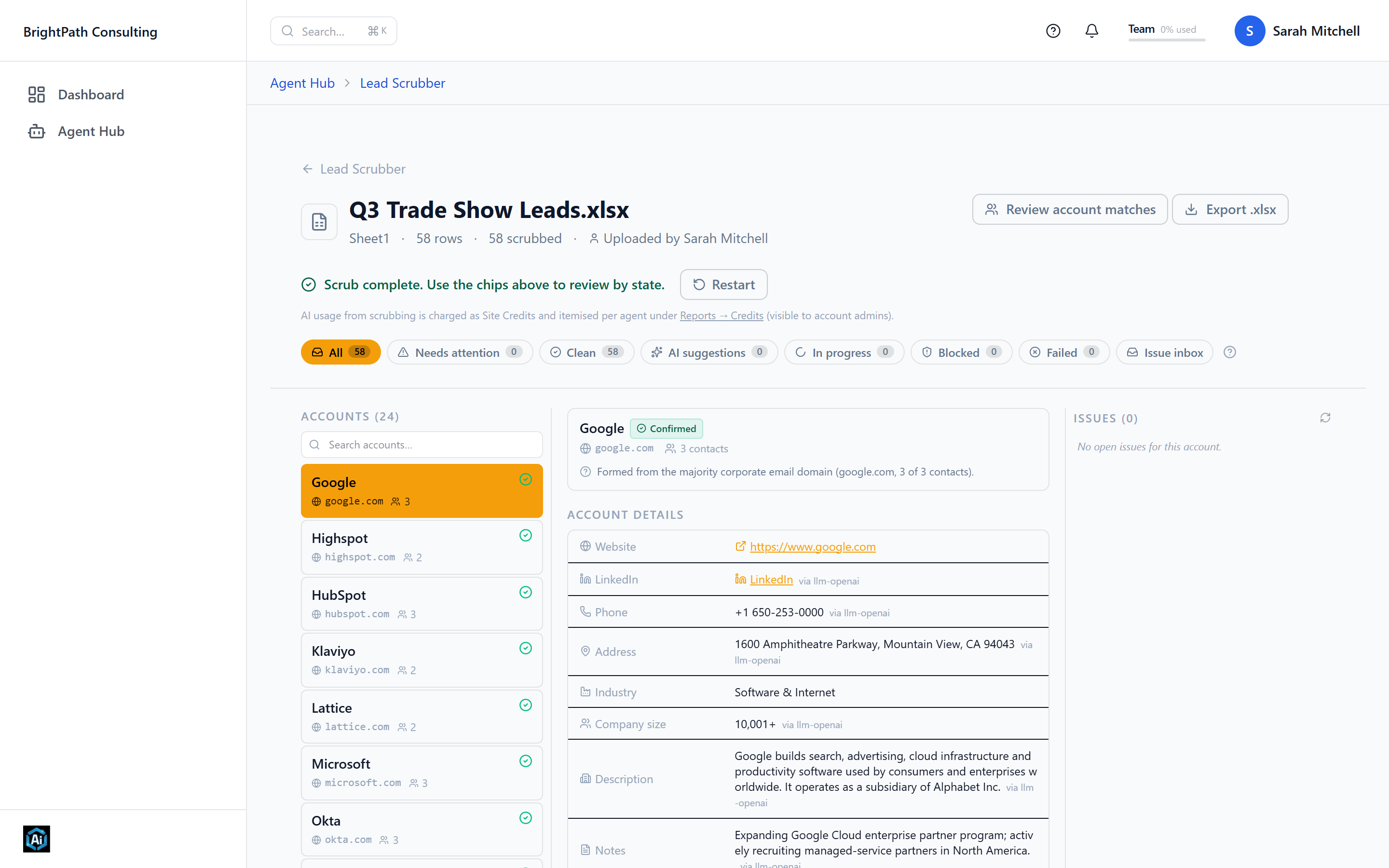Click the Restart button

(x=724, y=285)
